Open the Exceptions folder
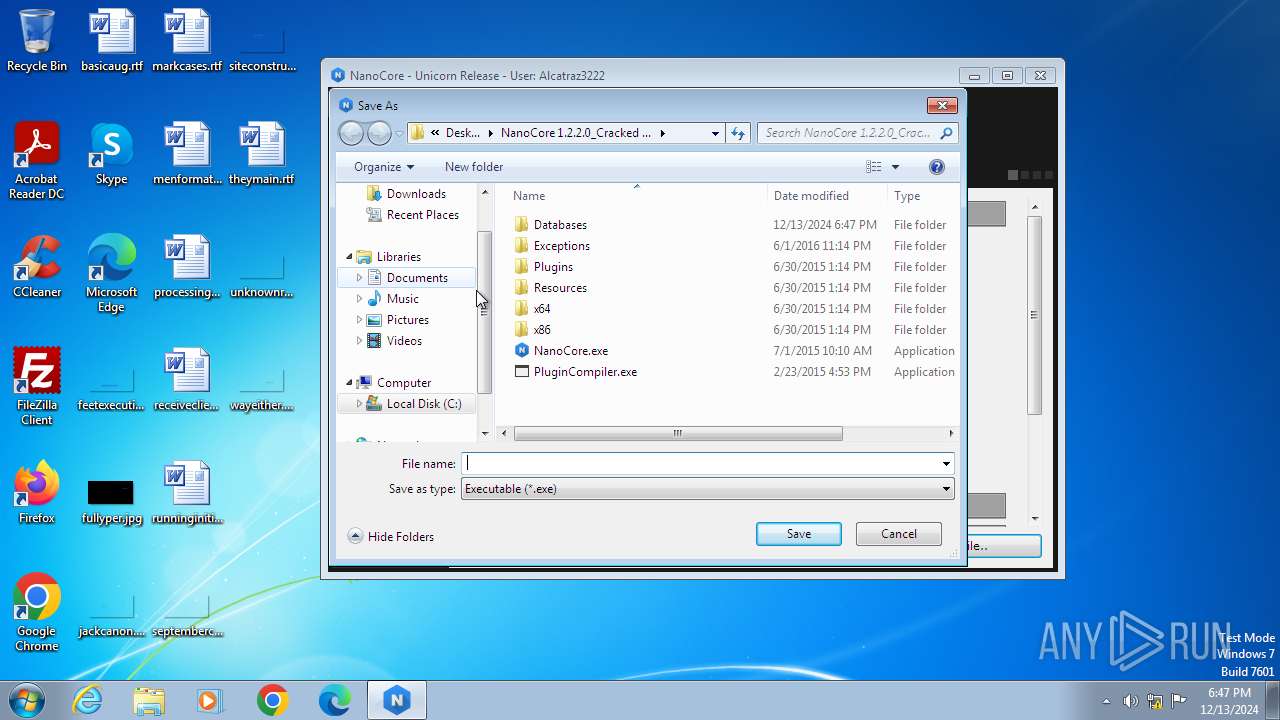This screenshot has width=1280, height=720. [x=561, y=246]
